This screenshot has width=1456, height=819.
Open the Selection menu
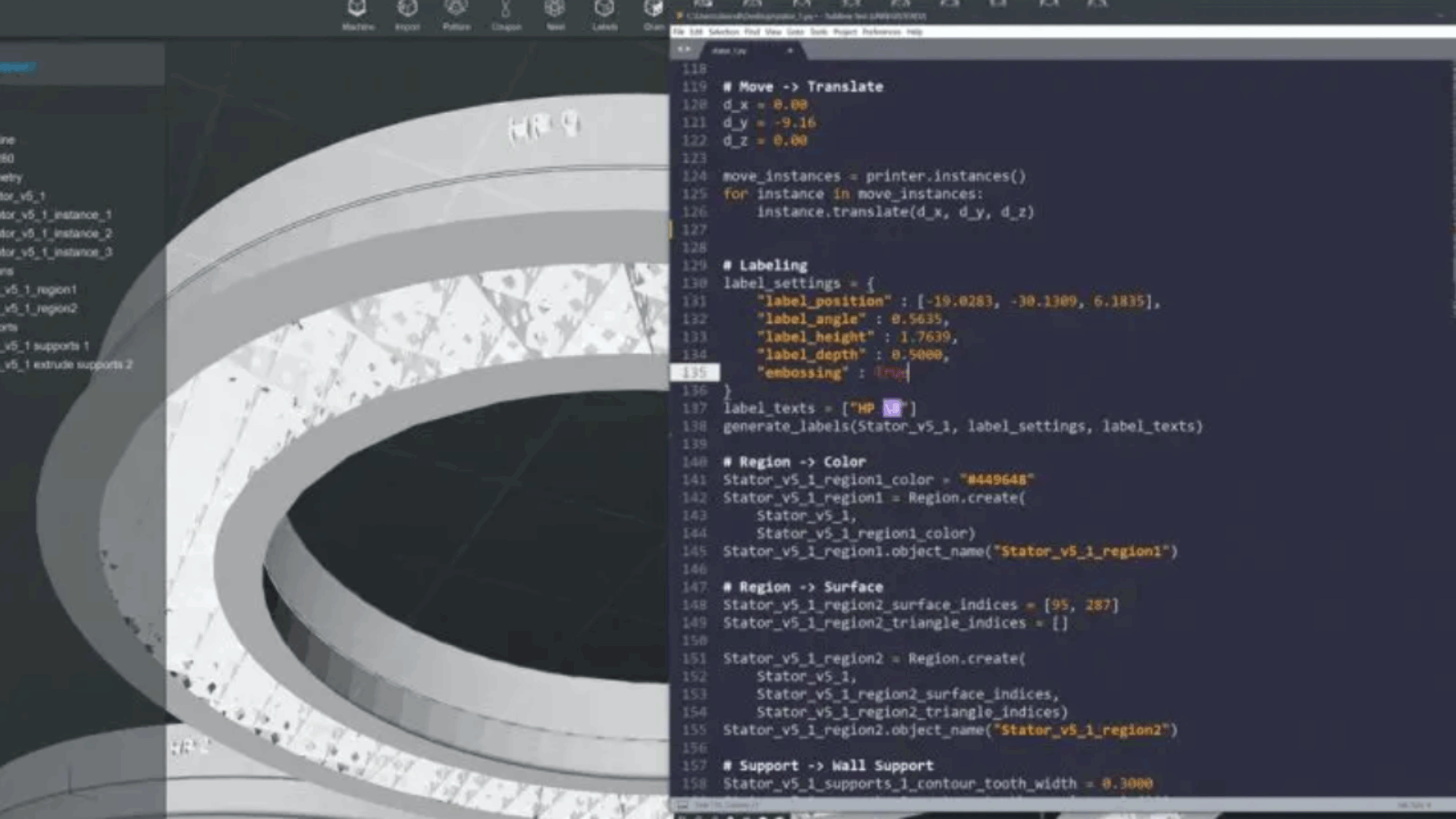[723, 32]
